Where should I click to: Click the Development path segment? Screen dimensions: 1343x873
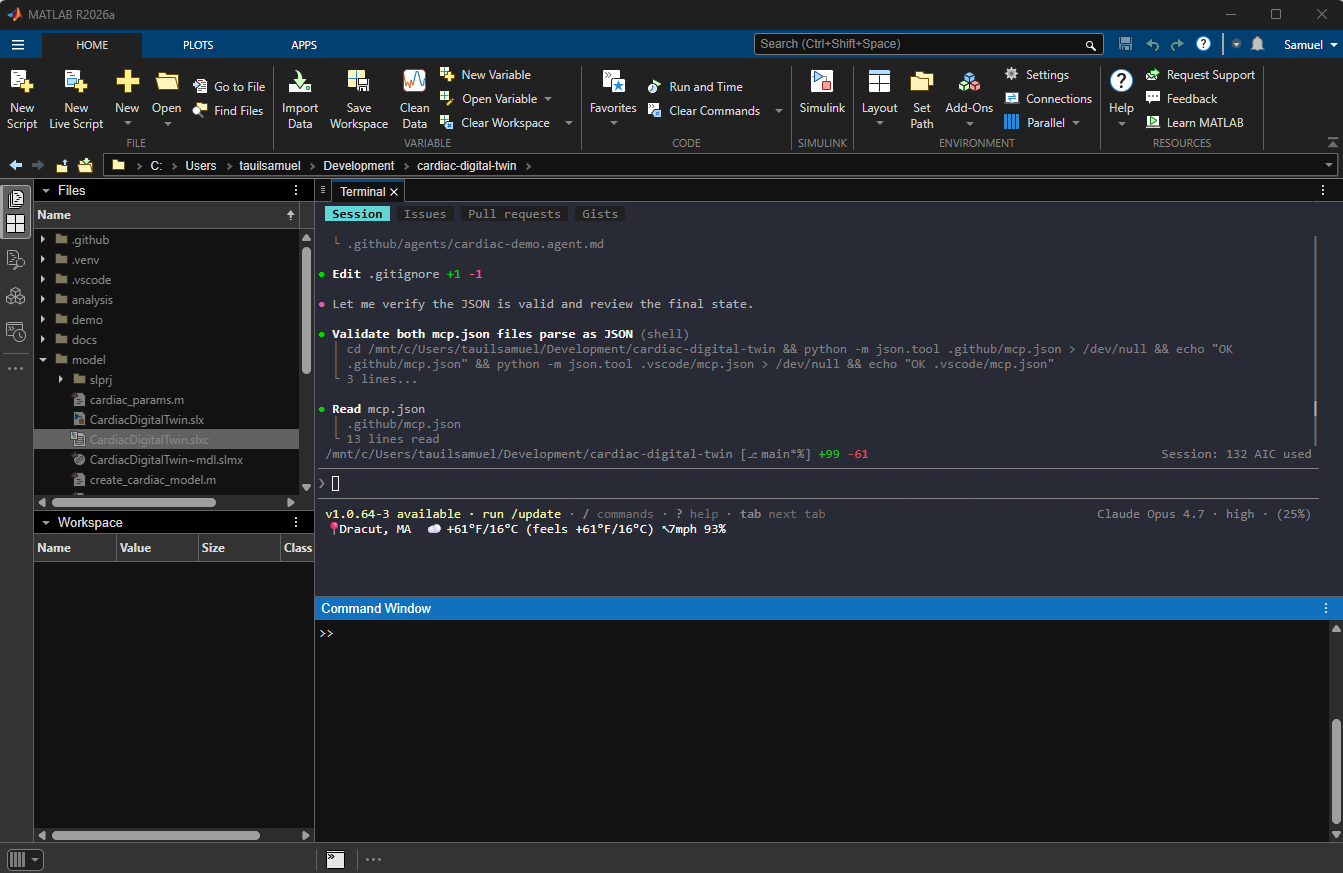[x=359, y=166]
